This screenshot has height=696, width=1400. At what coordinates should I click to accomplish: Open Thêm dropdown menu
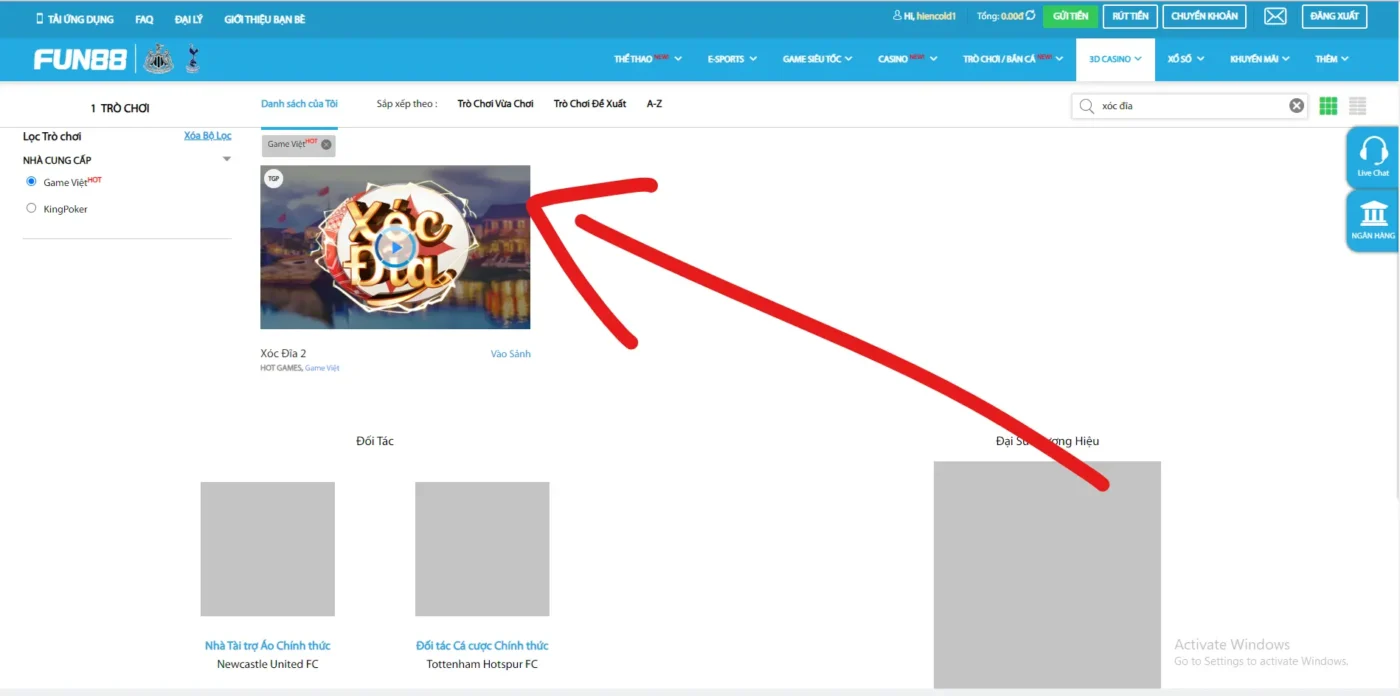1331,59
